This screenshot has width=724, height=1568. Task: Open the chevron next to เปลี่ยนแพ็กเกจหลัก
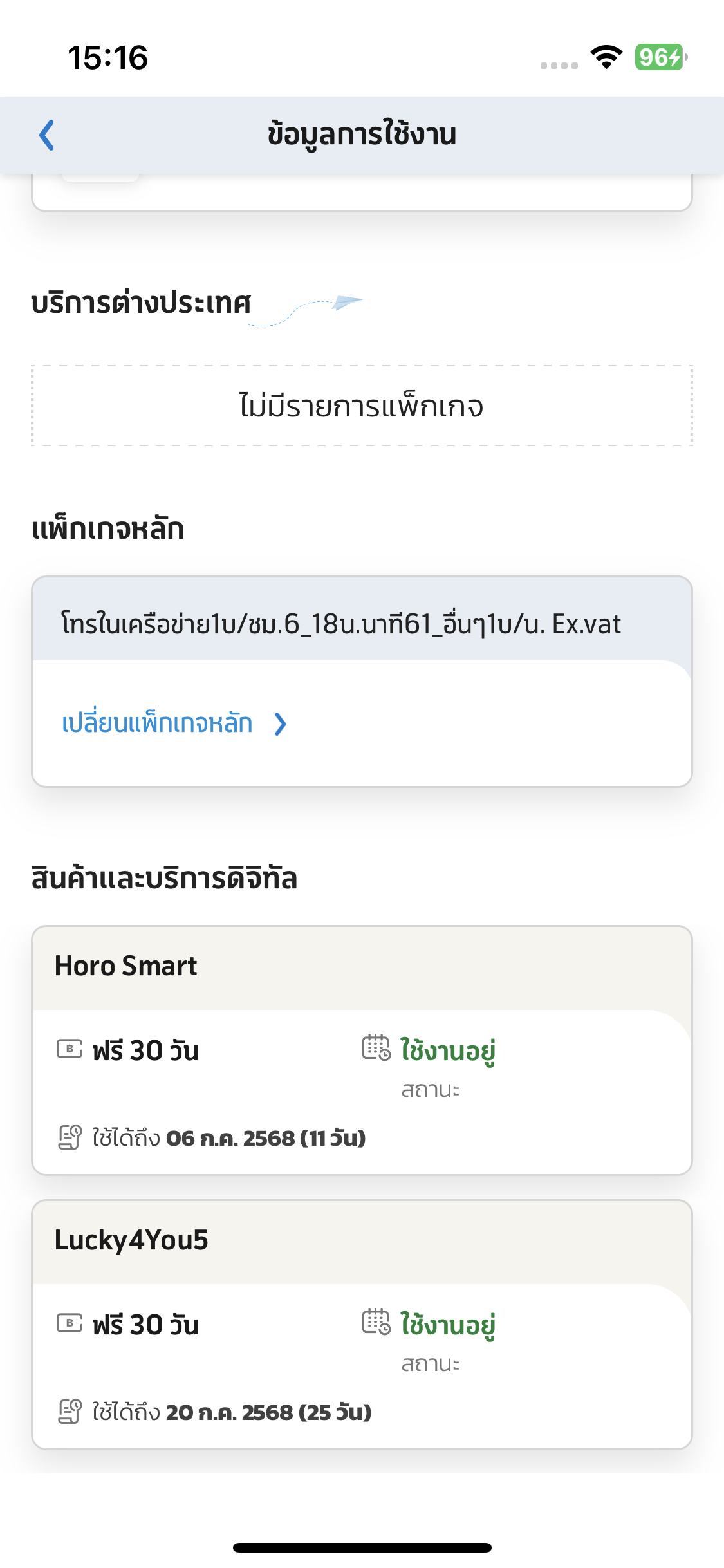[x=280, y=724]
